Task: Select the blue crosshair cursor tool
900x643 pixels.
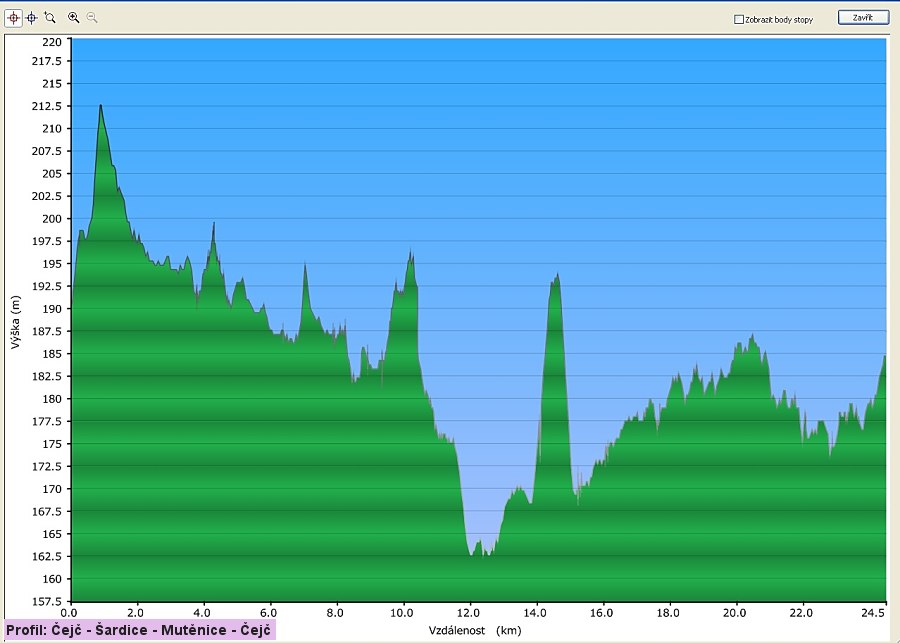Action: click(31, 17)
